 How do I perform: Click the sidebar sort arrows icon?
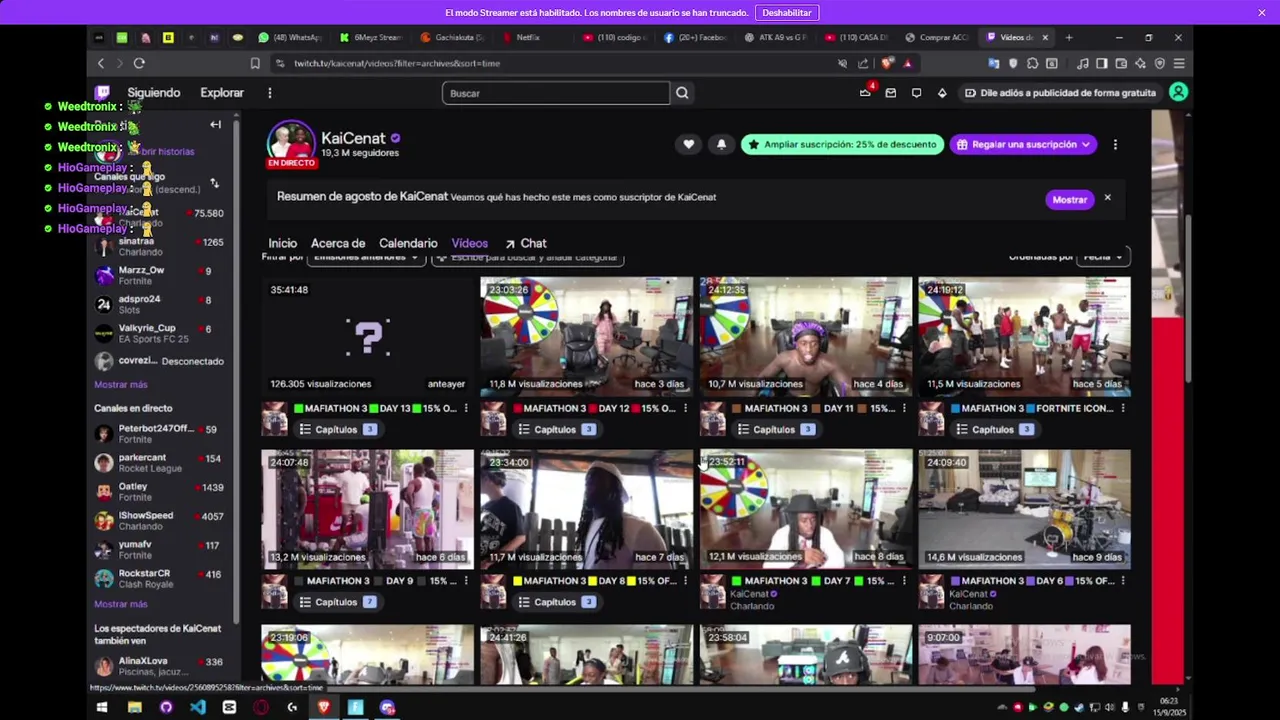[214, 184]
